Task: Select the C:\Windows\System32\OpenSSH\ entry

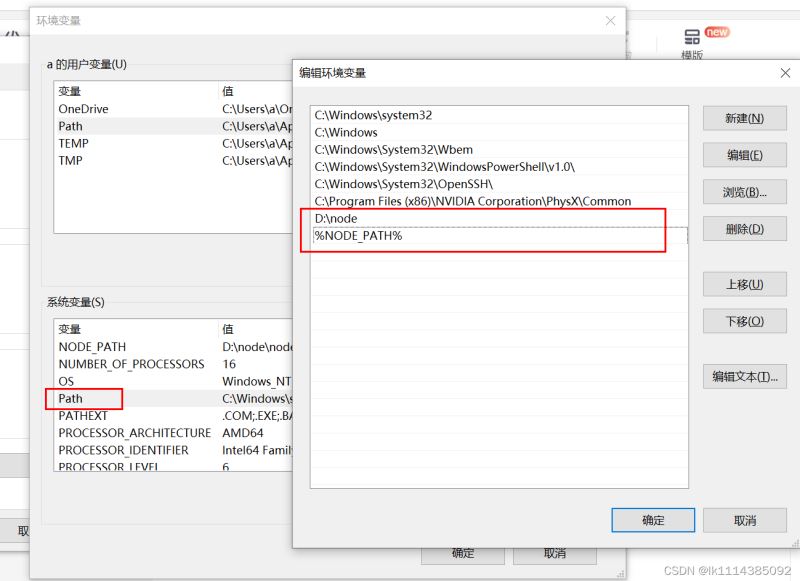Action: [499, 184]
